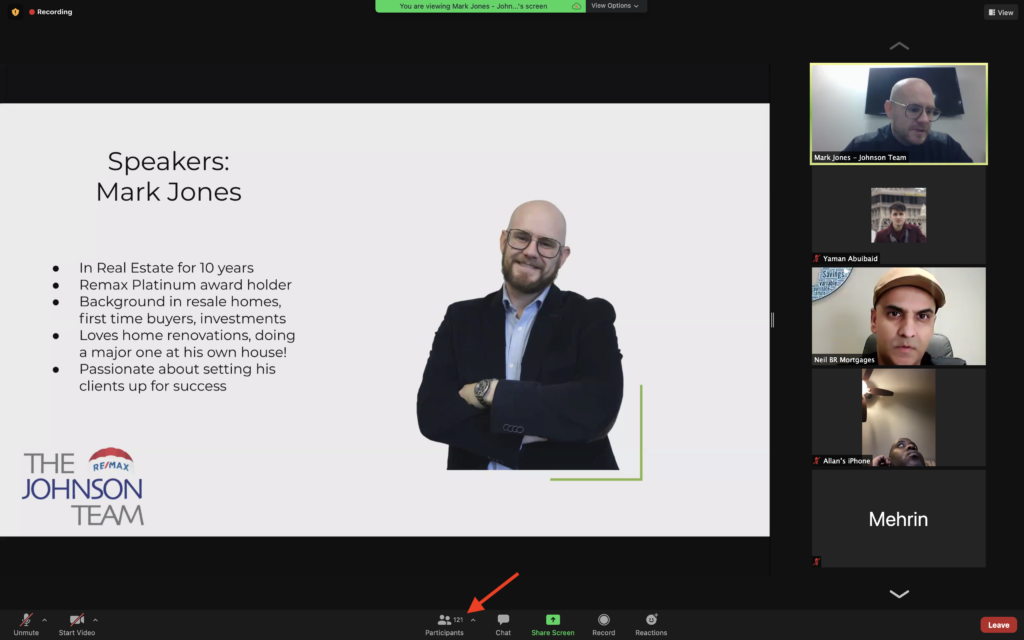Expand video options arrow beside Start Video
Image resolution: width=1024 pixels, height=640 pixels.
(95, 620)
